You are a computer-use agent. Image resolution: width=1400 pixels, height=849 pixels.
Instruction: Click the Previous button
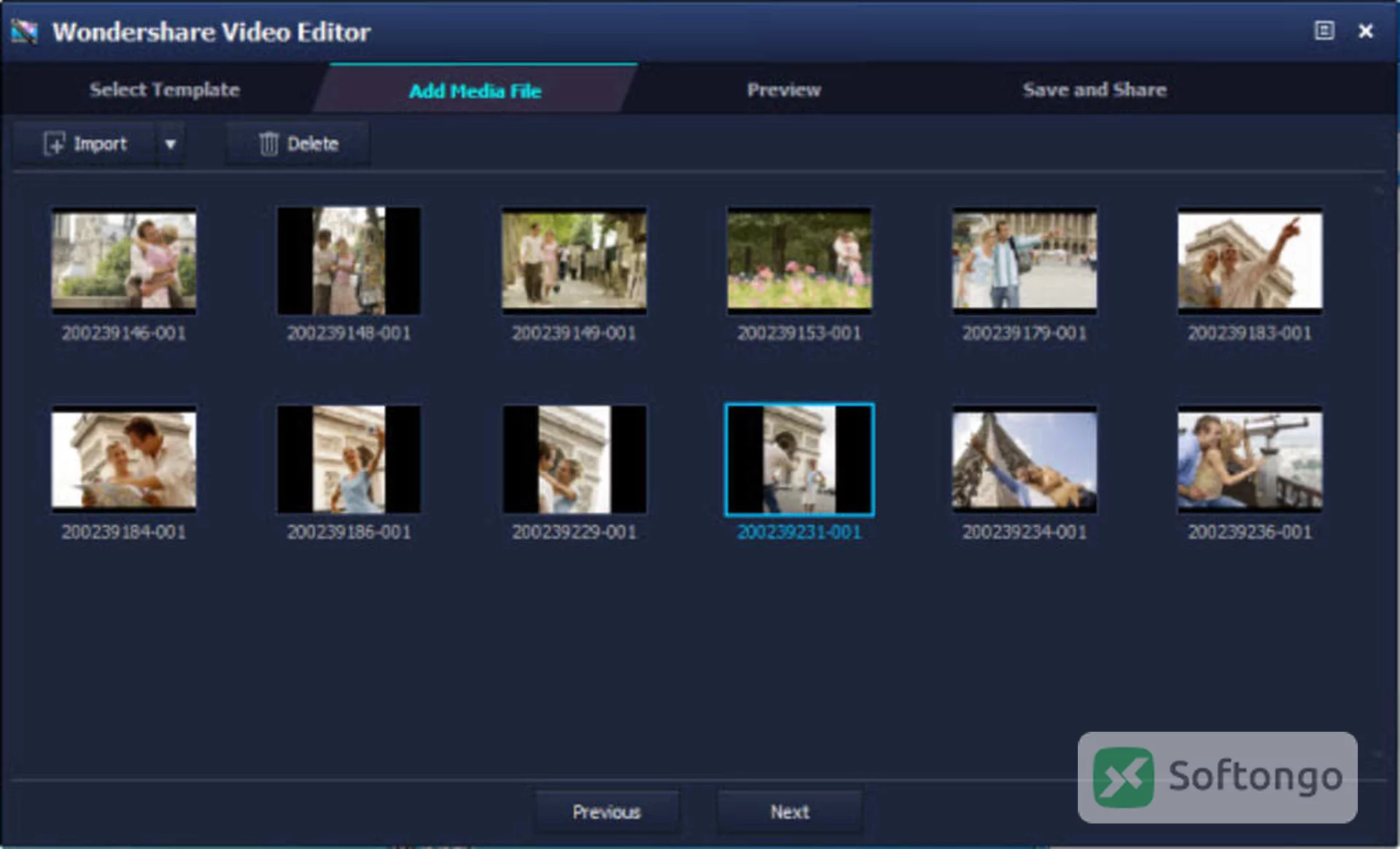pyautogui.click(x=607, y=811)
